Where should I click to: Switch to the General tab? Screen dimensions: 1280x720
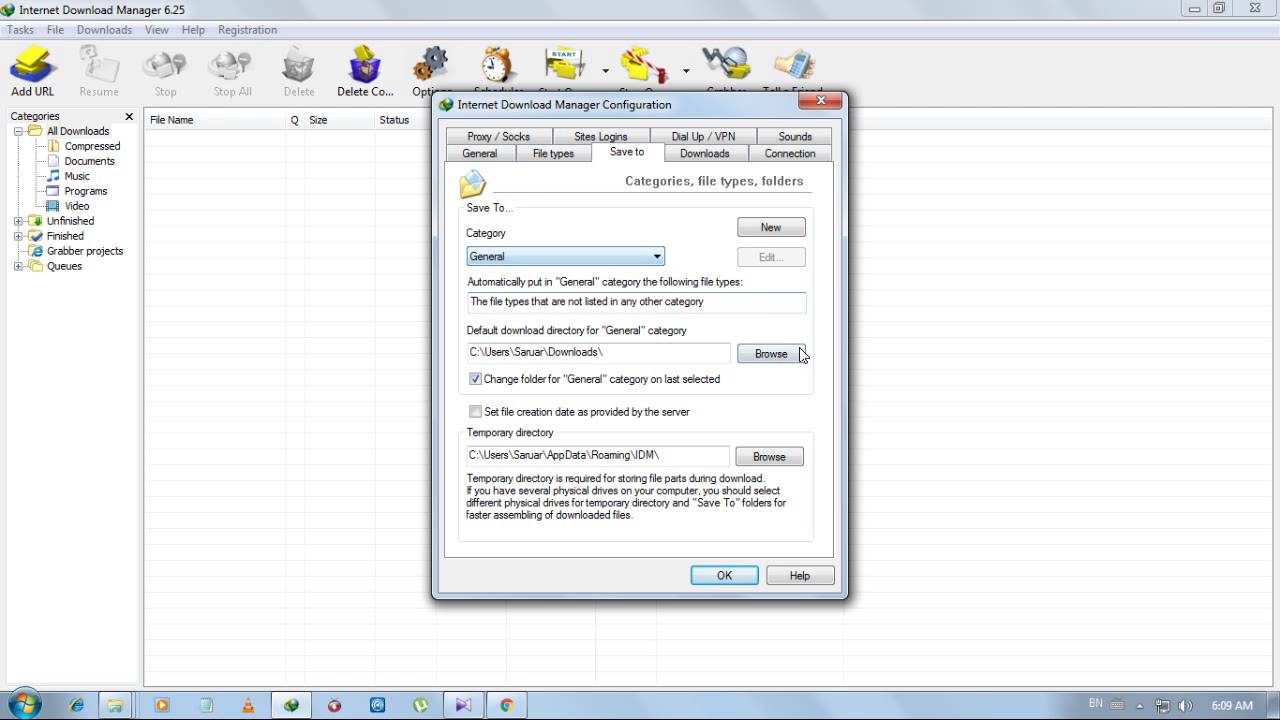pos(479,153)
